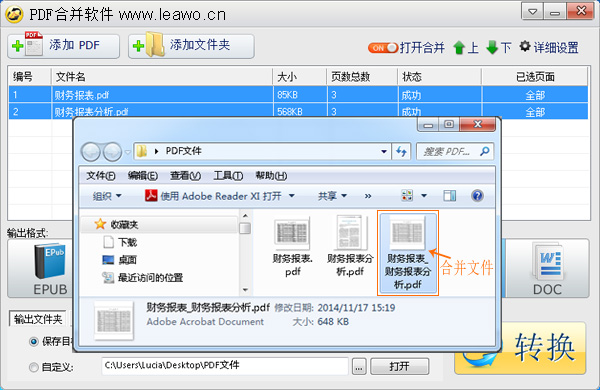Click the 搜索 PDF search box
600x390 pixels.
tap(455, 152)
